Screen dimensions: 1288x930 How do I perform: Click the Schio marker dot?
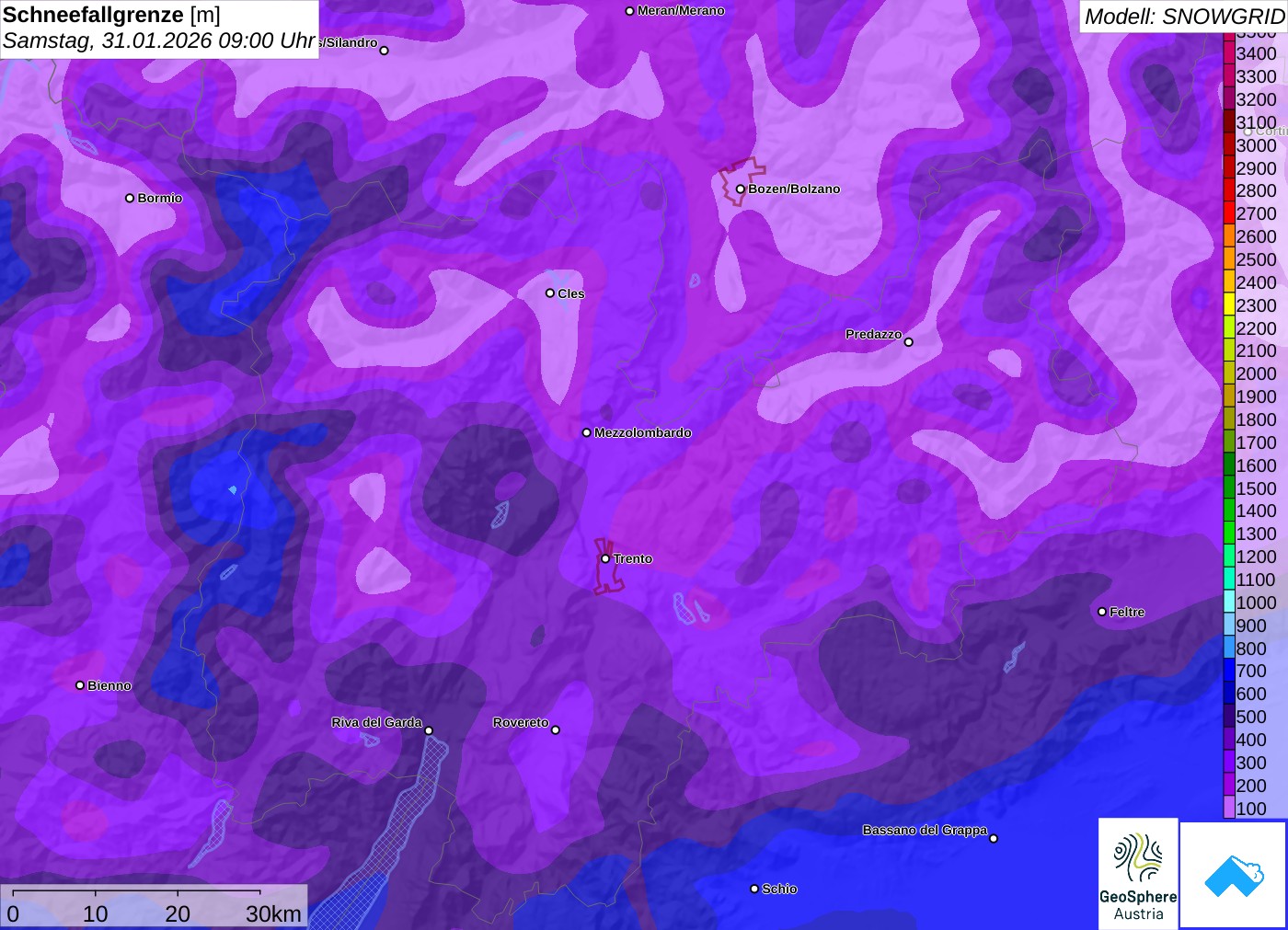click(x=754, y=889)
